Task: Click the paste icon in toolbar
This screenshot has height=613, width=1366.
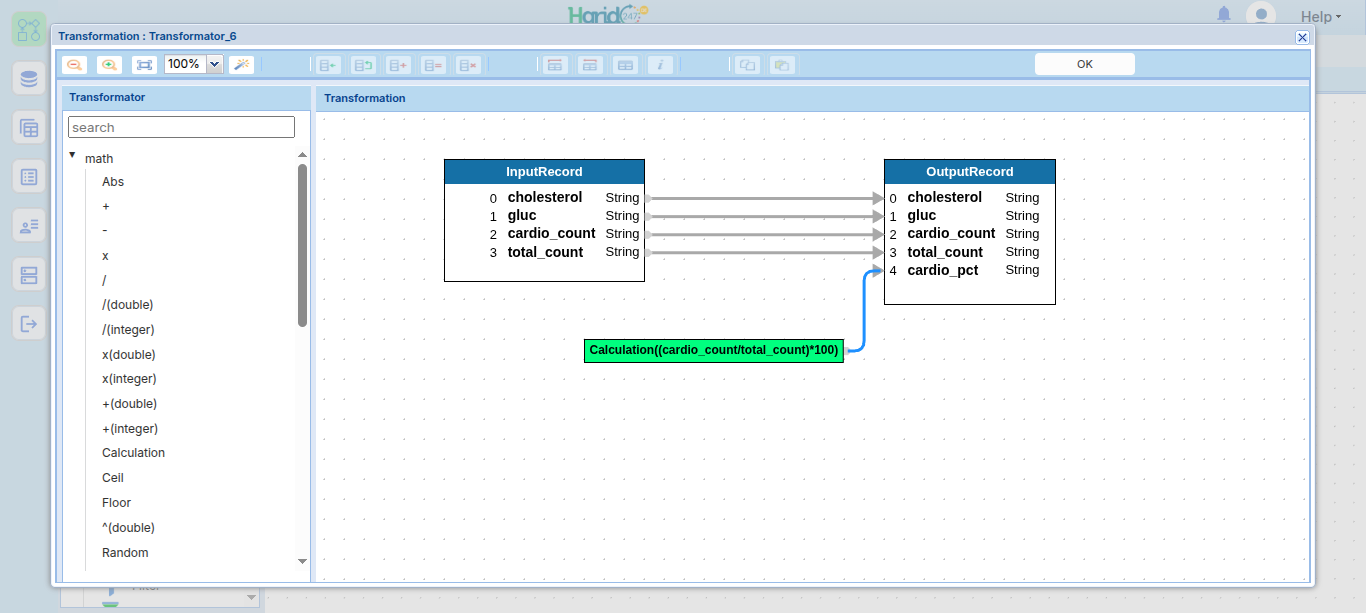Action: pos(782,65)
